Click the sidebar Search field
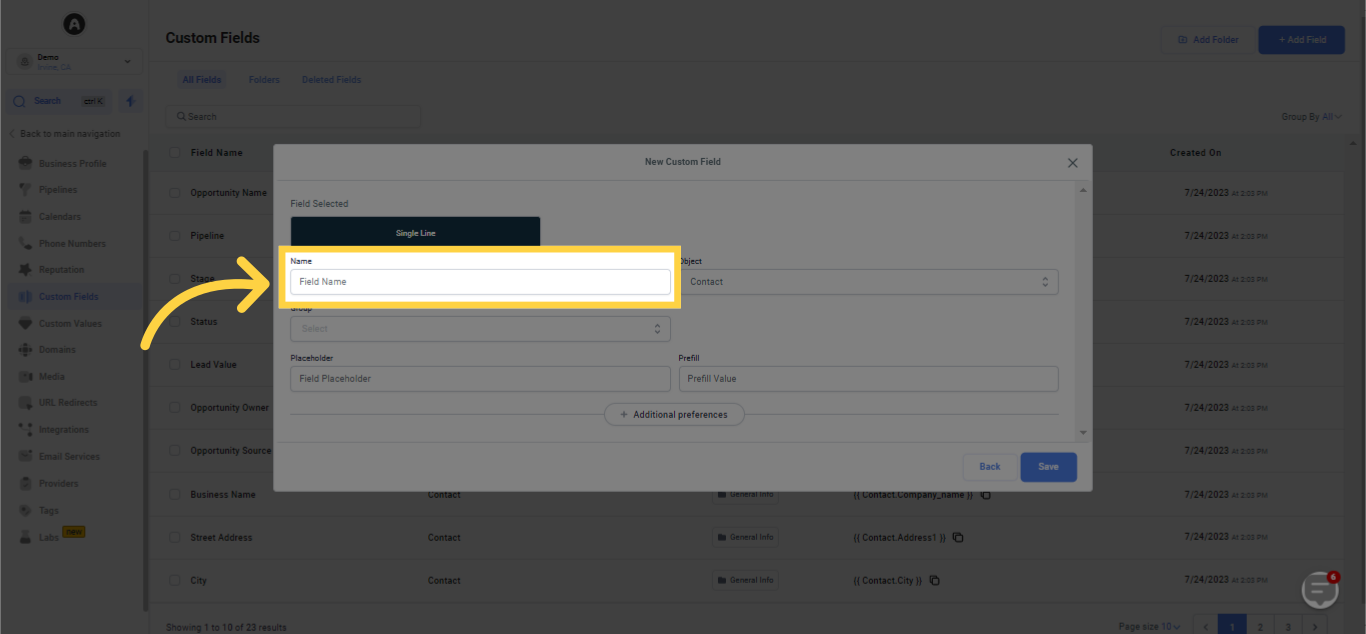The width and height of the screenshot is (1366, 634). coord(60,101)
